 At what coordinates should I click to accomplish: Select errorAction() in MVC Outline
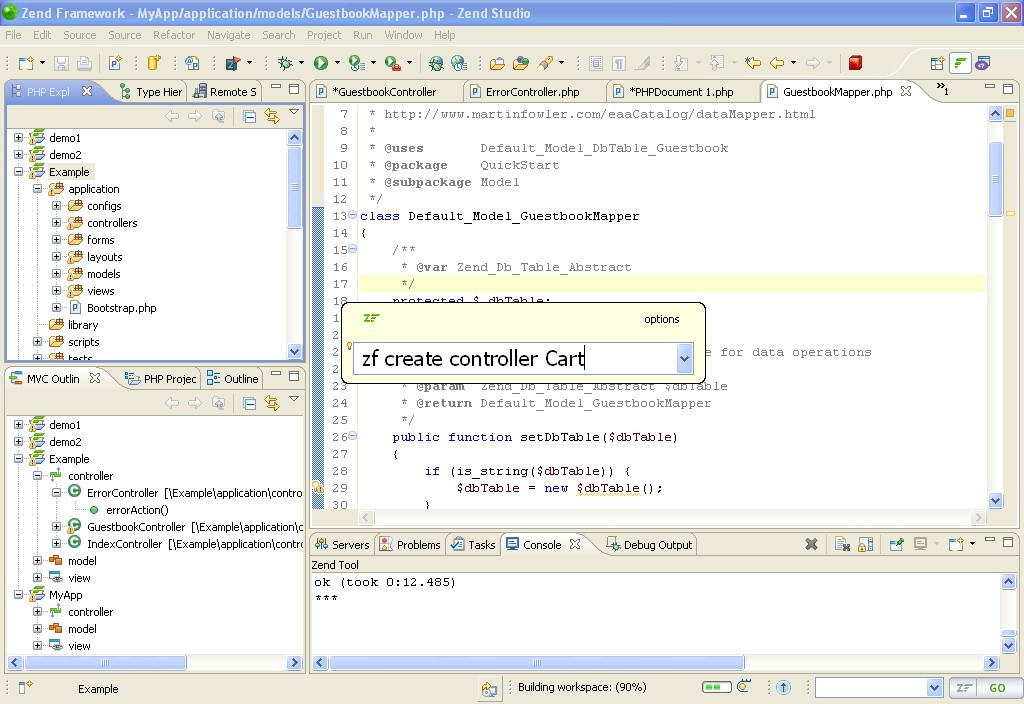click(137, 510)
